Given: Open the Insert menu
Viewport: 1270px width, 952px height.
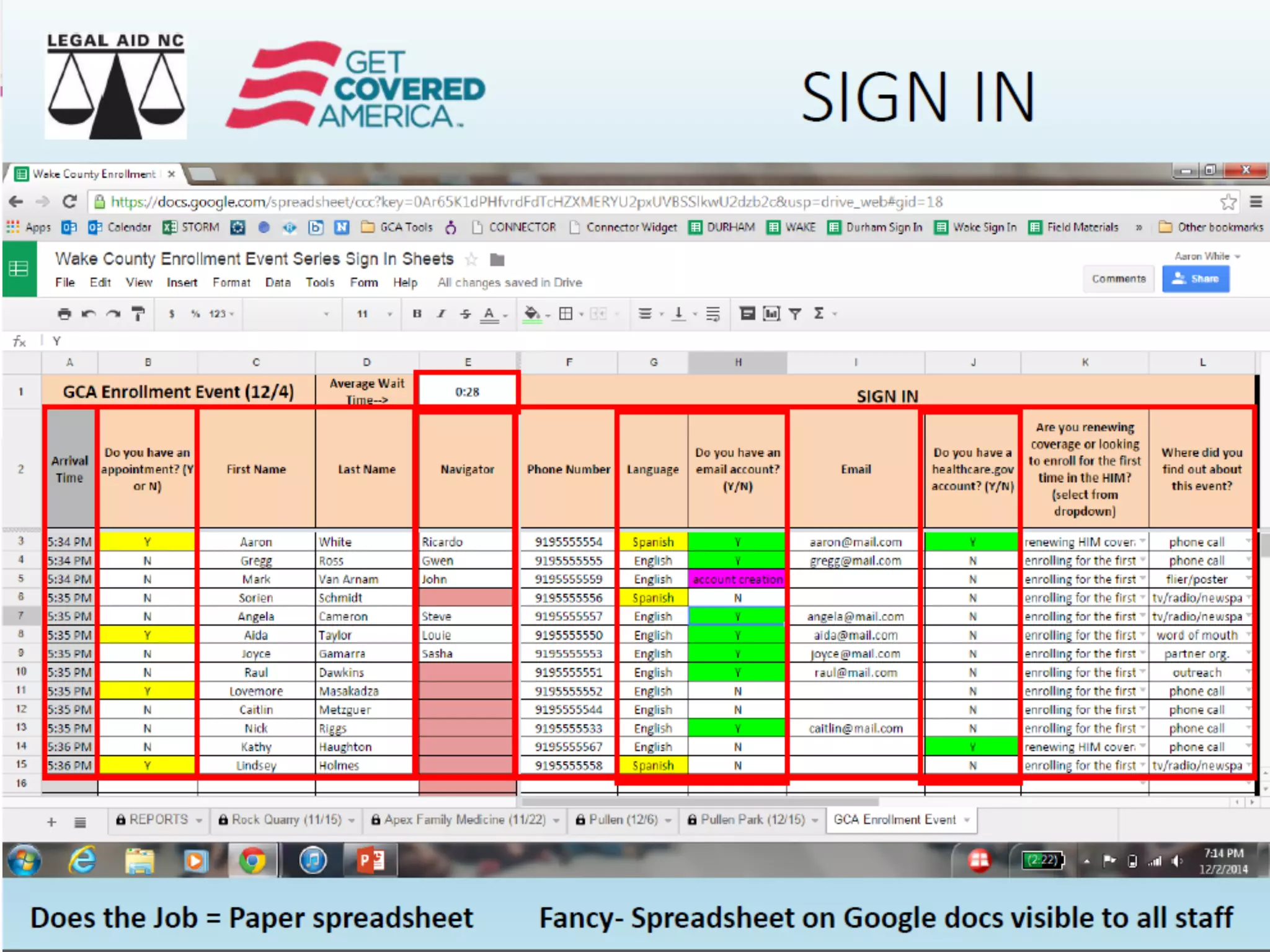Looking at the screenshot, I should (182, 283).
